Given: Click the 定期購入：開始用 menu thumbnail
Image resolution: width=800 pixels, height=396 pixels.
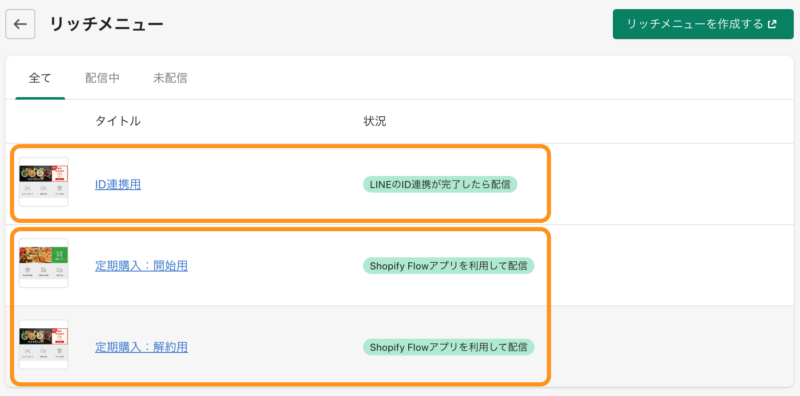Looking at the screenshot, I should click(44, 263).
